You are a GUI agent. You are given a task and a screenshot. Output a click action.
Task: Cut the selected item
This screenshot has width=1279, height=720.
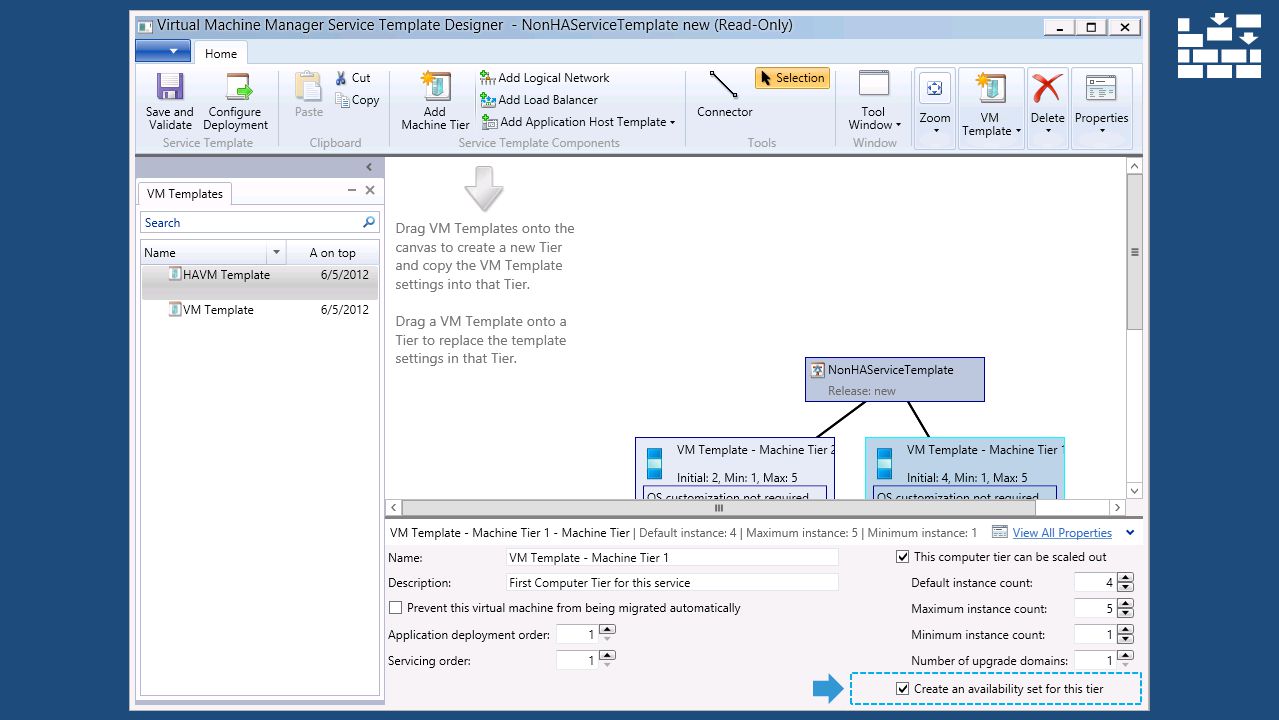point(353,78)
